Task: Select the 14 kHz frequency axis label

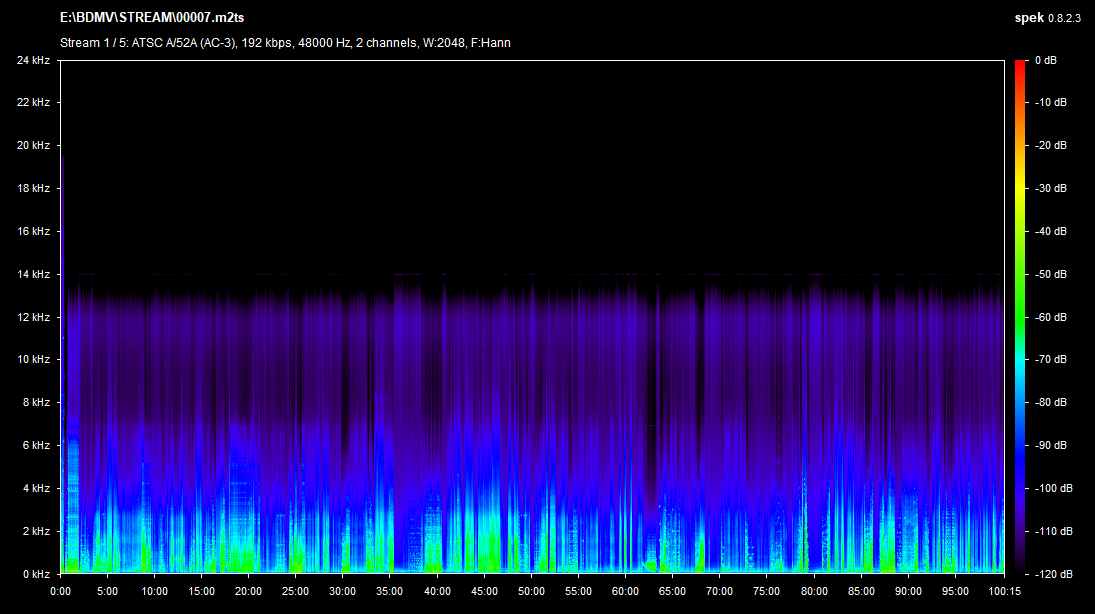Action: (33, 274)
